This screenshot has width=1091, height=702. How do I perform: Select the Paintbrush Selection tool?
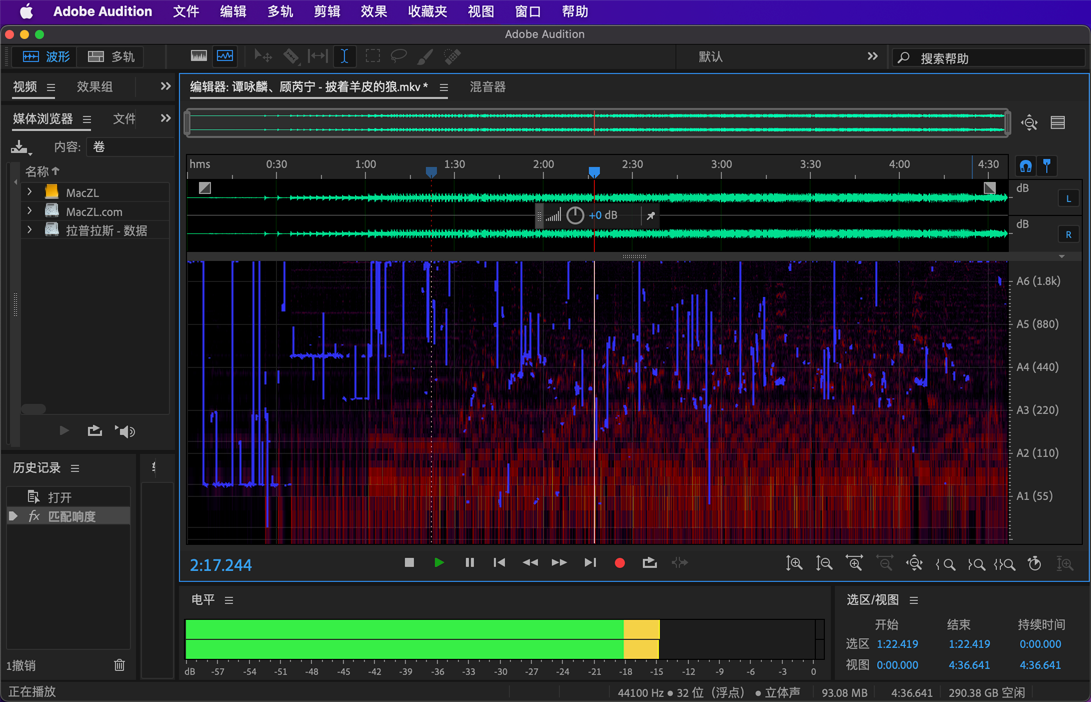(x=426, y=57)
